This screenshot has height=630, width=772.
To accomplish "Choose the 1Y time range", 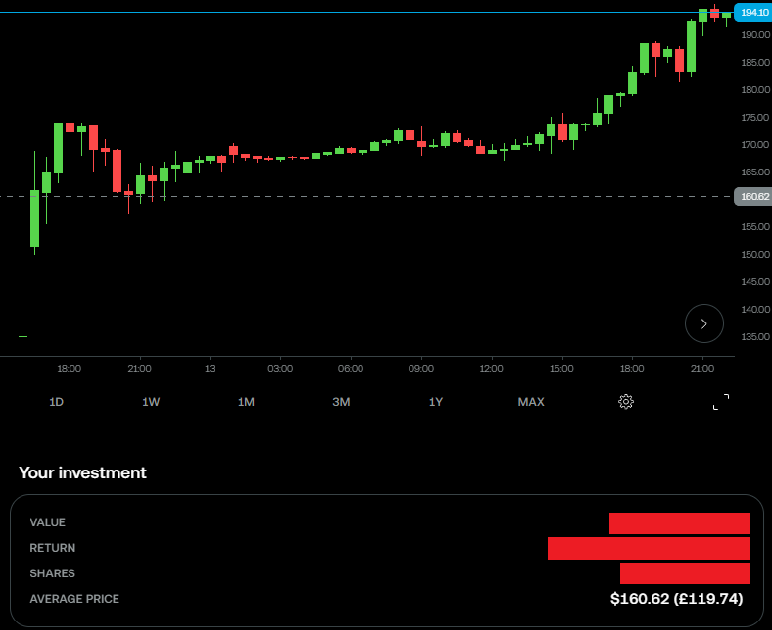I will 436,402.
